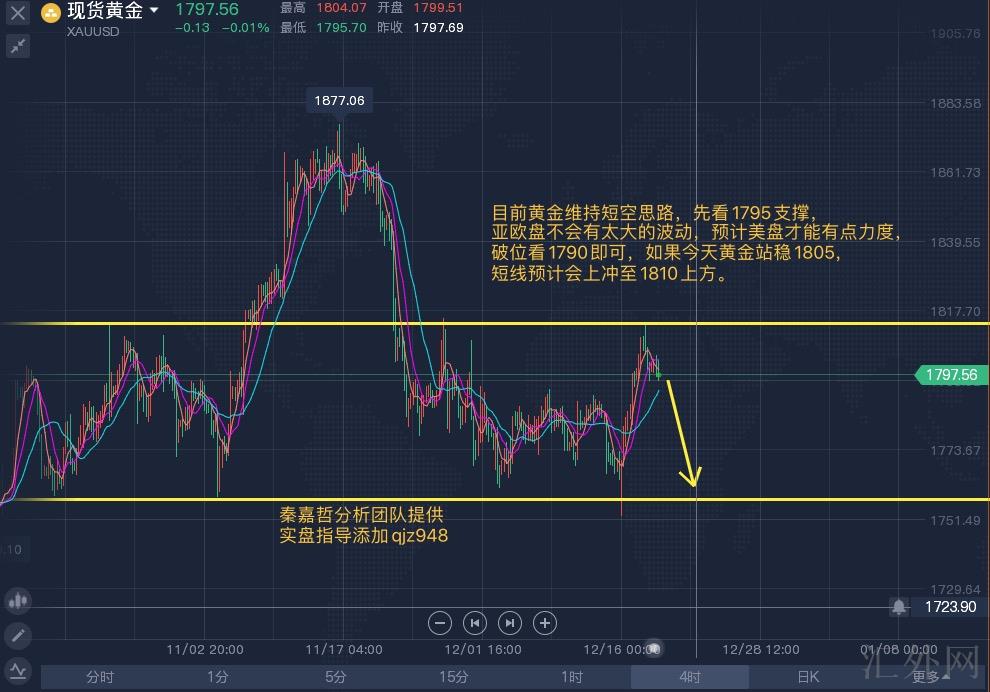990x692 pixels.
Task: Click the 1817.70 price axis label
Action: point(955,311)
